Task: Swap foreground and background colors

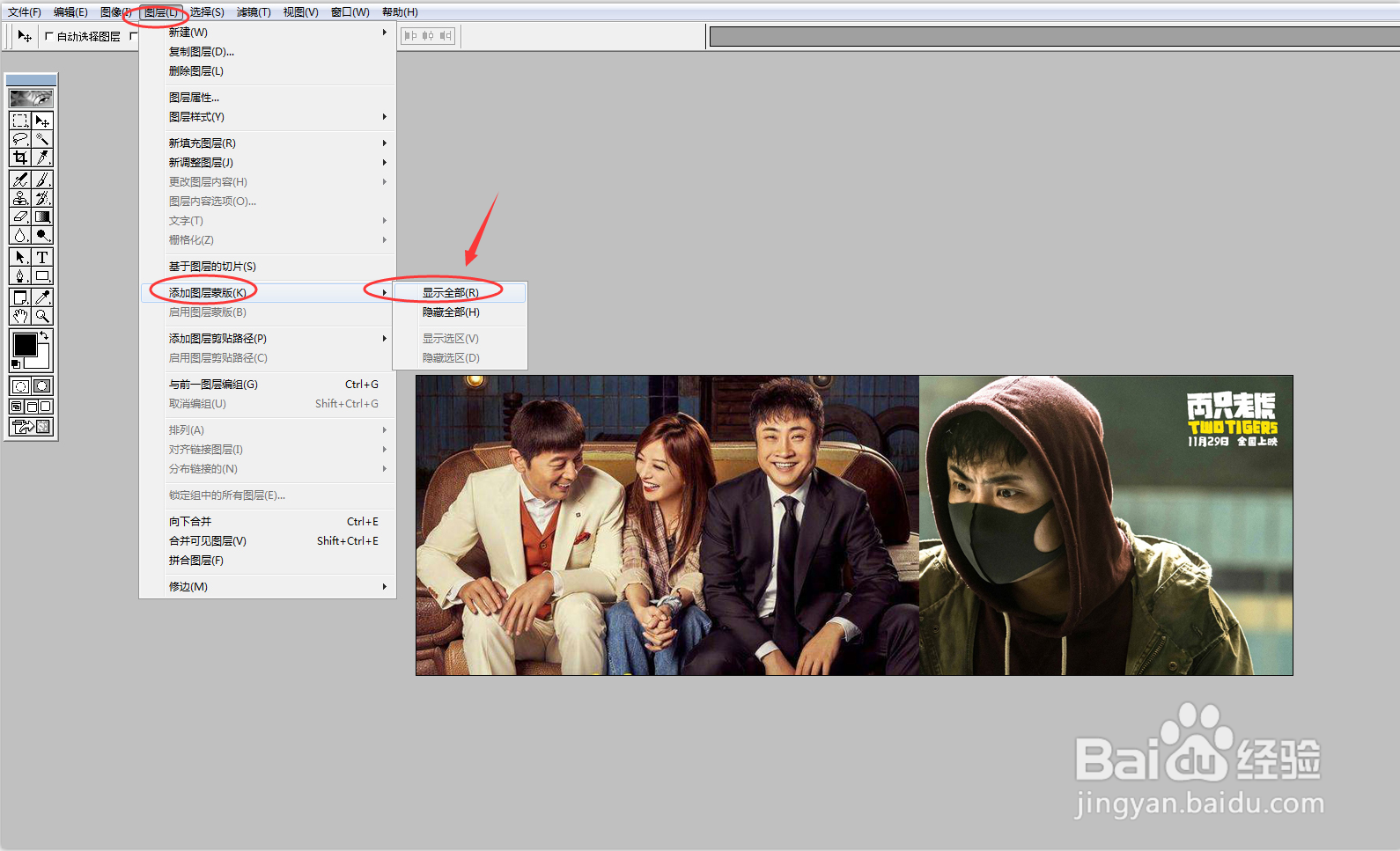Action: 45,335
